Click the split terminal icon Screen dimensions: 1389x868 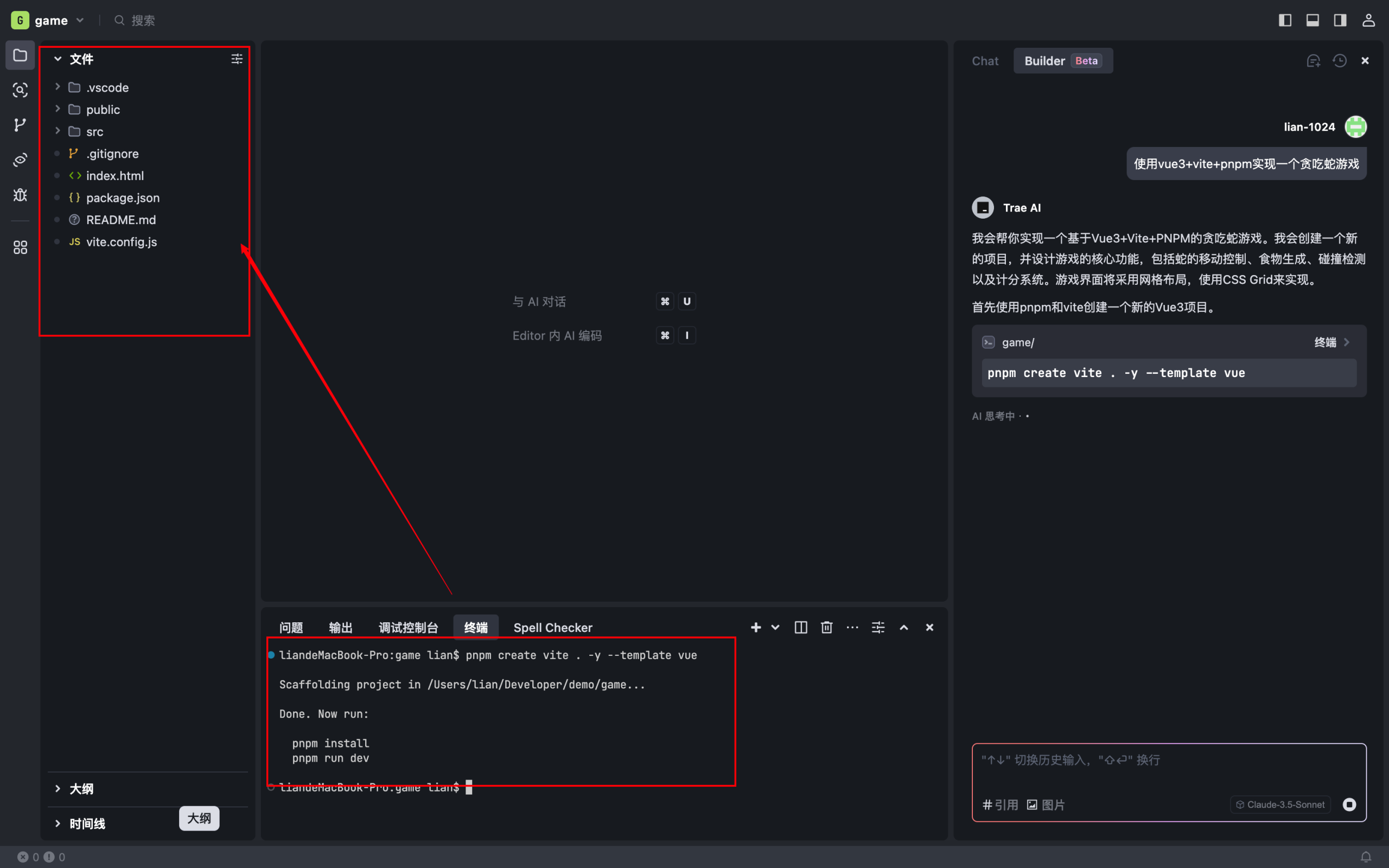(x=800, y=627)
